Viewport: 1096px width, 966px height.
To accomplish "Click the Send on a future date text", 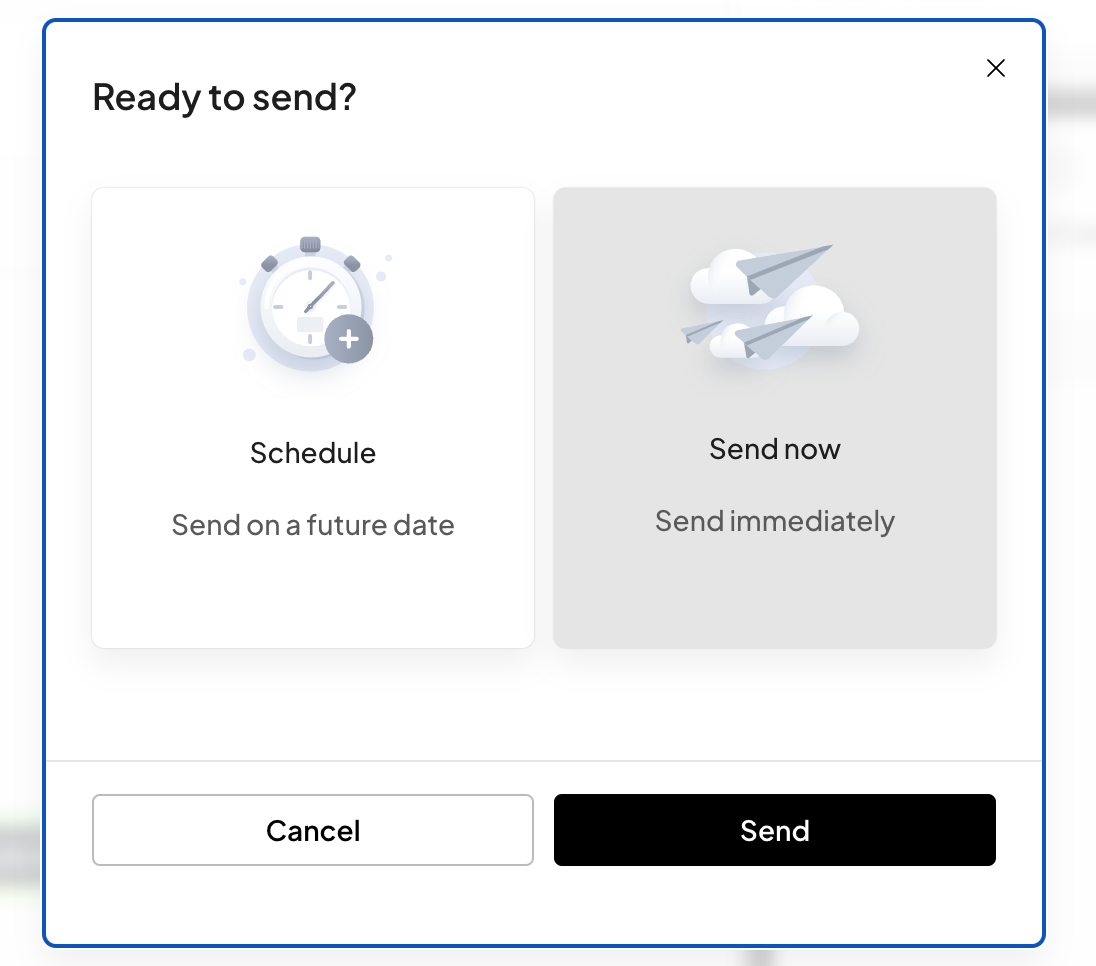I will pos(313,525).
